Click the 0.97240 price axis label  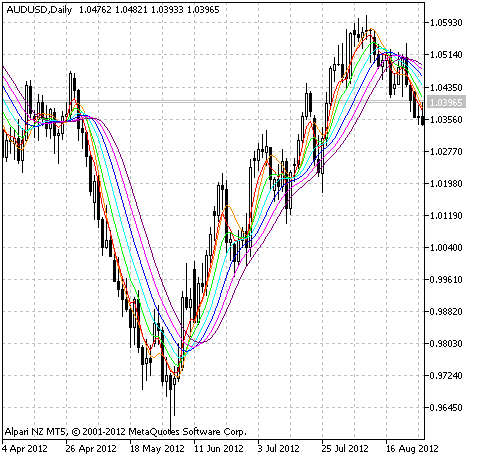coord(446,376)
